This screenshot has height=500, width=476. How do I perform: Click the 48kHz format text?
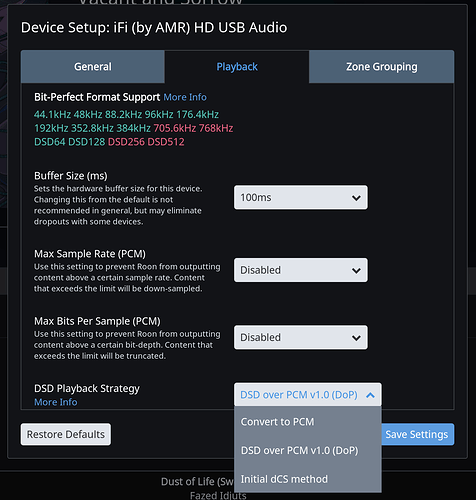[88, 114]
